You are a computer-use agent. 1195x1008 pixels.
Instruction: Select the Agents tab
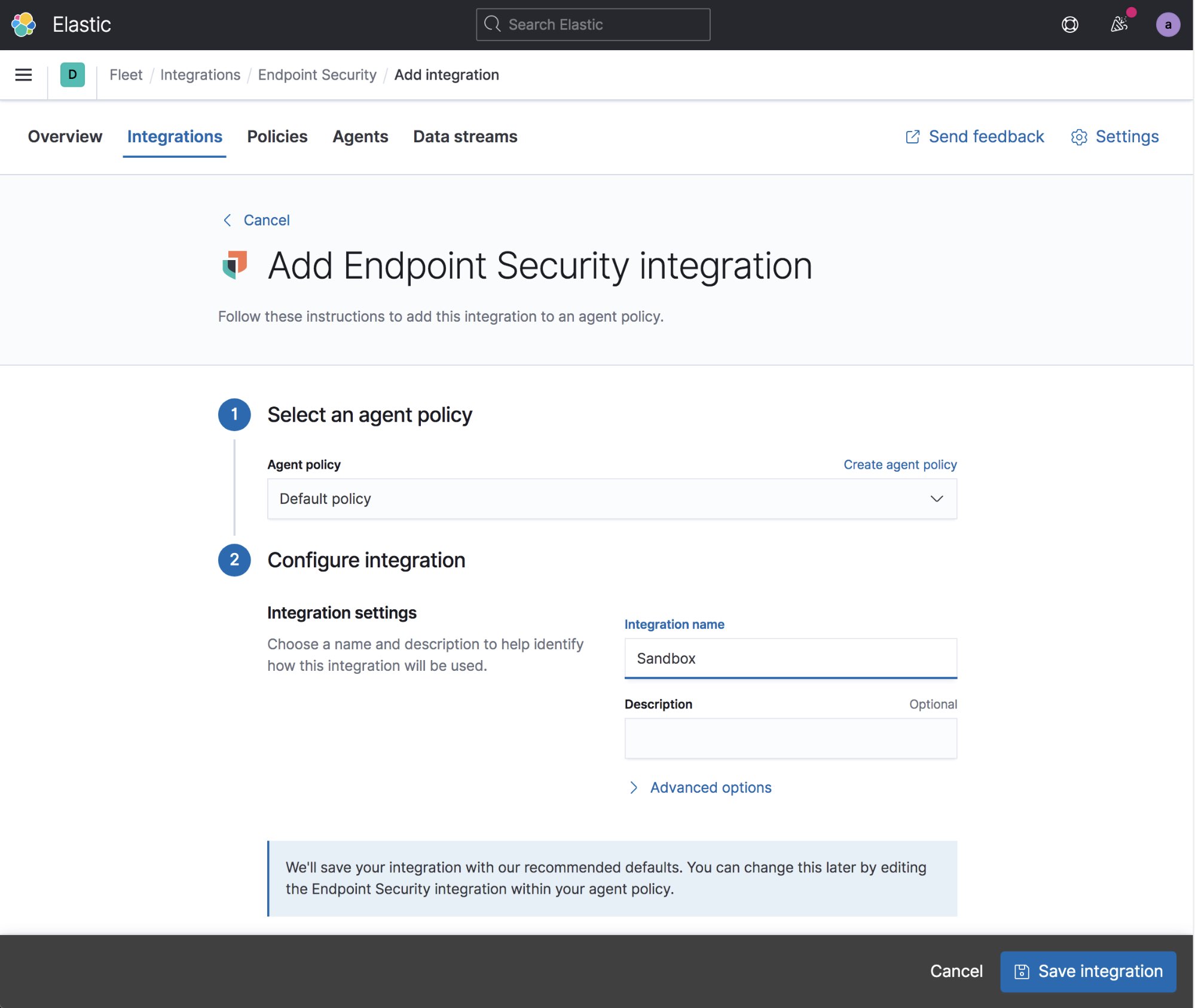pyautogui.click(x=360, y=136)
